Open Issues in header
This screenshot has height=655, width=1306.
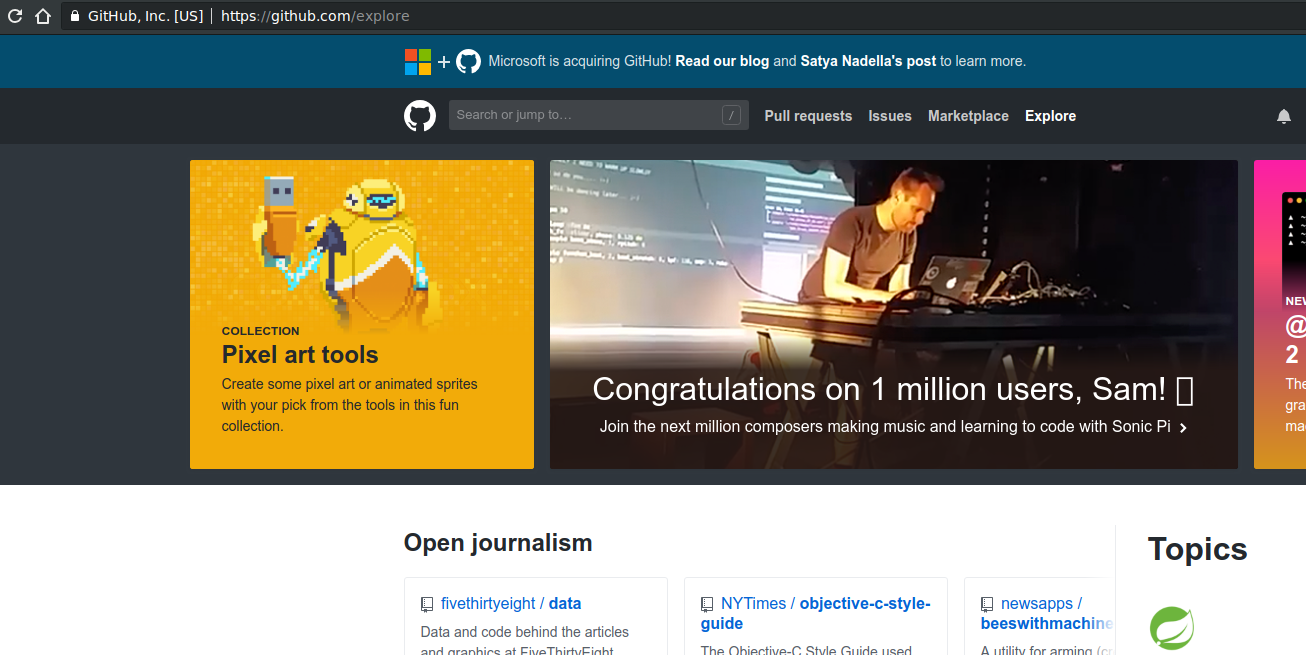point(890,116)
